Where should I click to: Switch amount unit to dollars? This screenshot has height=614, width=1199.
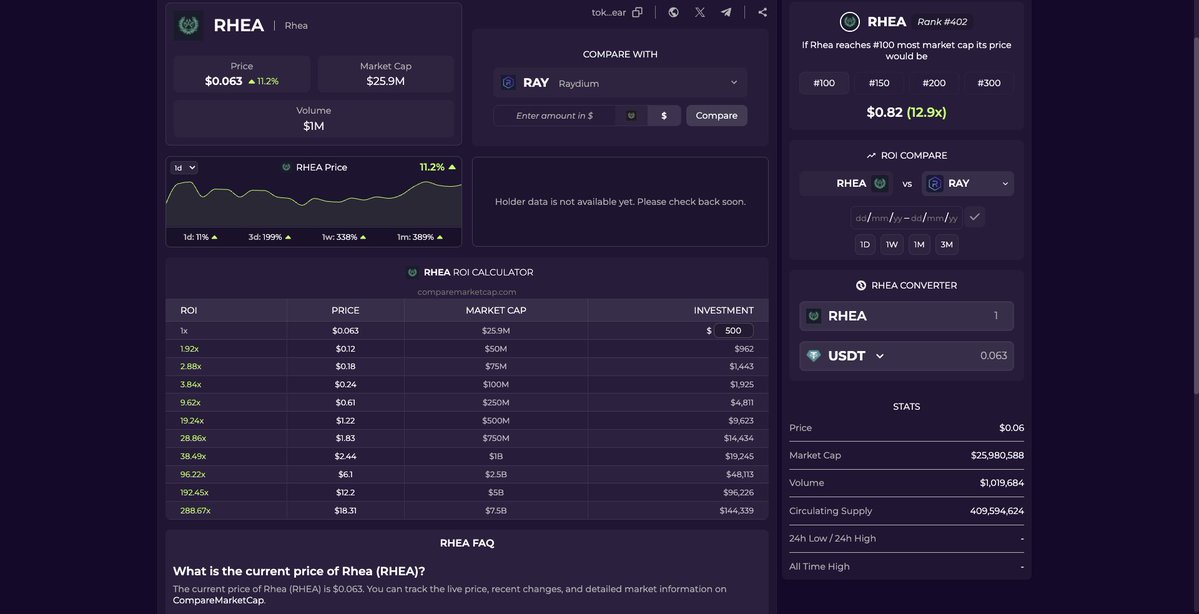click(664, 115)
